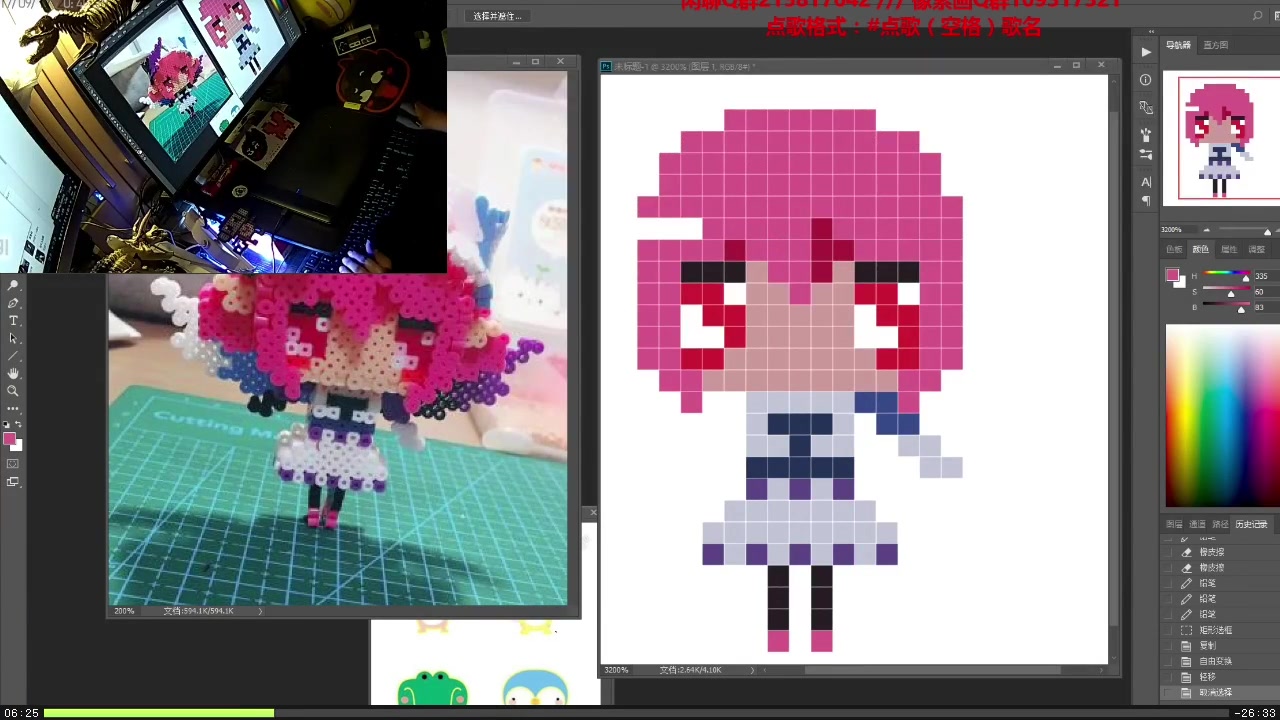The height and width of the screenshot is (720, 1280).
Task: Click the toolbar background white color swatch
Action: [x=17, y=445]
